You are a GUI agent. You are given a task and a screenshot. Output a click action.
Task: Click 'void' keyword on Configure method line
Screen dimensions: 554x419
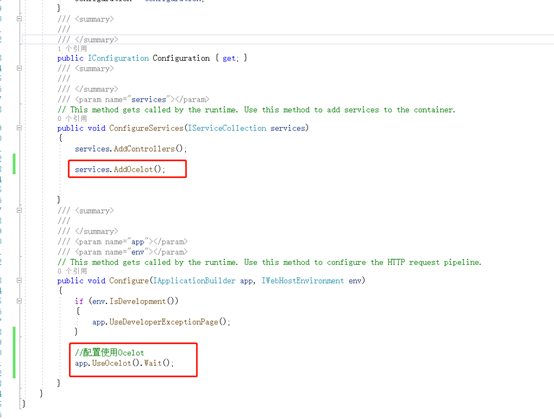coord(96,281)
